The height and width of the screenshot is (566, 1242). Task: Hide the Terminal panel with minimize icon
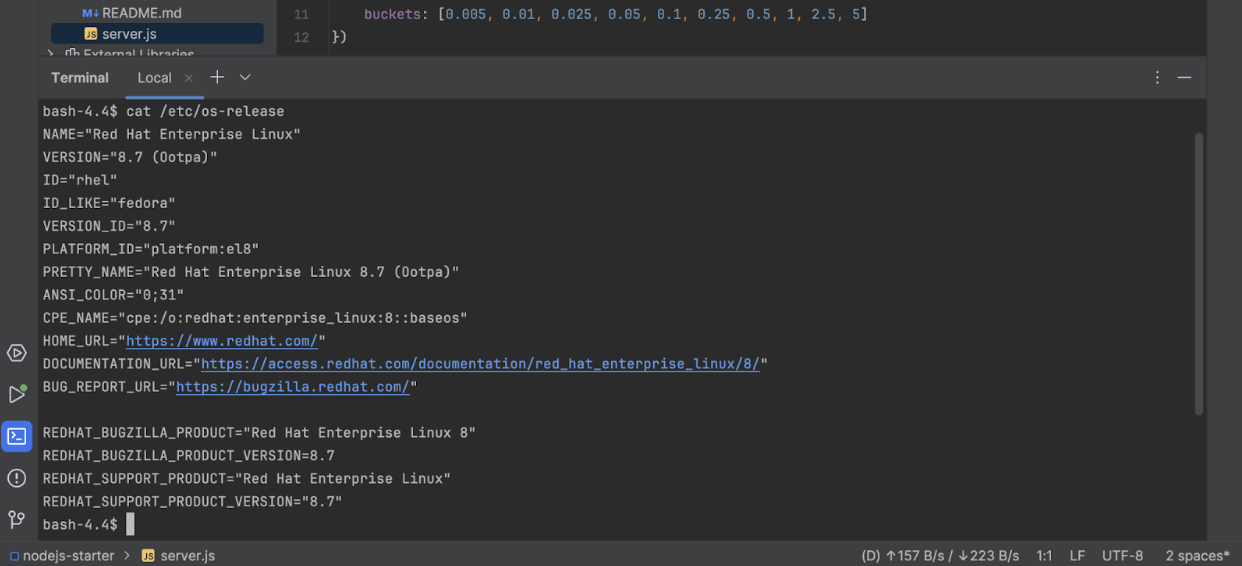pyautogui.click(x=1184, y=77)
